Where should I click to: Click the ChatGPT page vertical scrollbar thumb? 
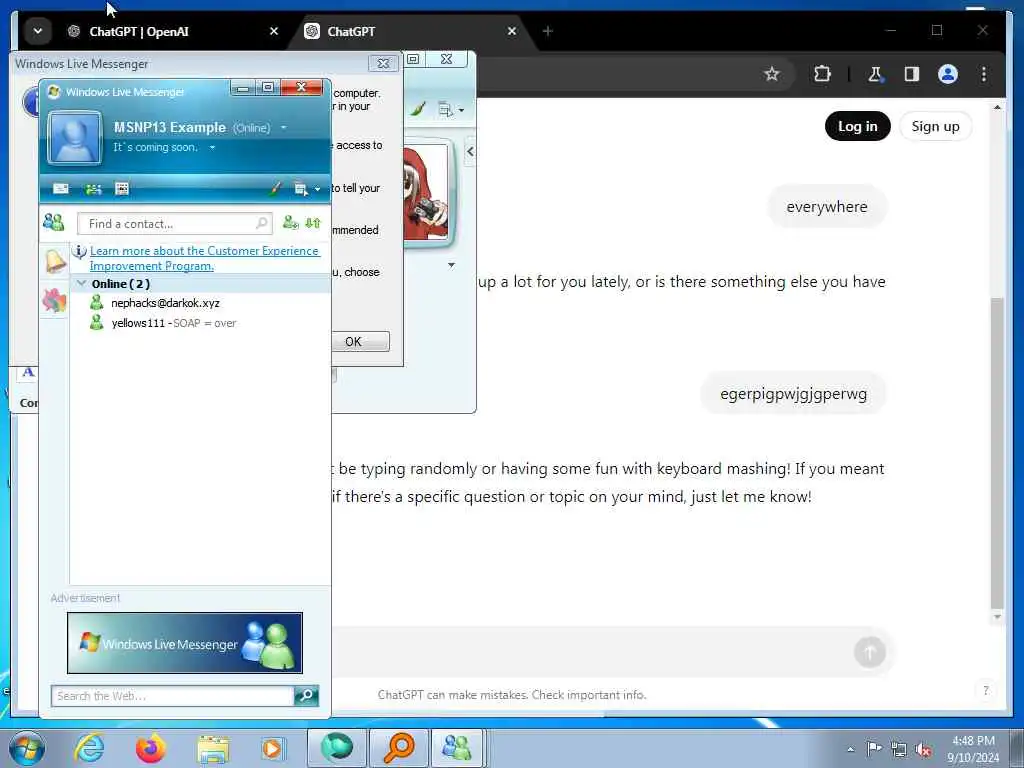[x=997, y=452]
